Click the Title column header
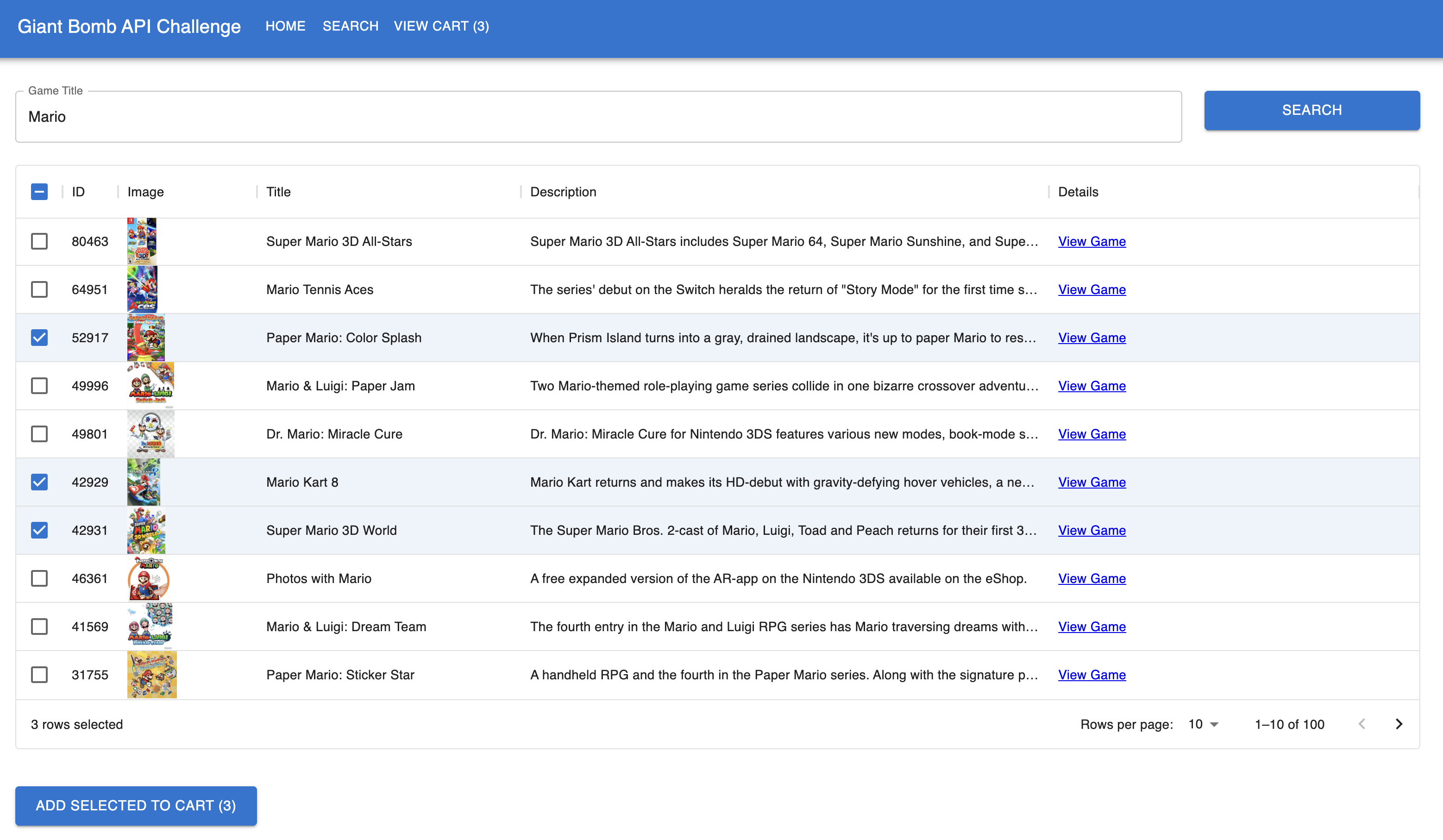This screenshot has height=840, width=1443. 278,192
